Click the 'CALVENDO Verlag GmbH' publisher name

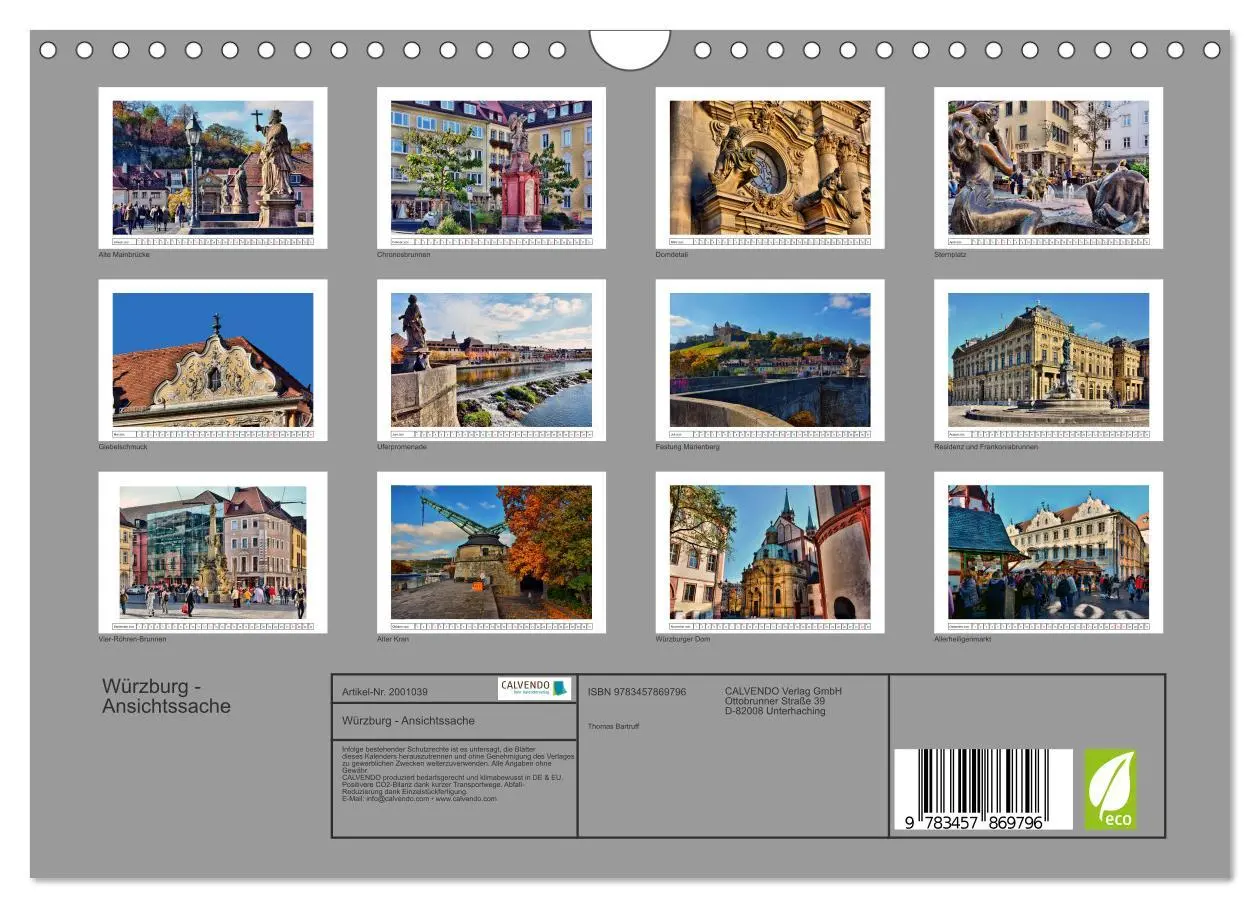tap(783, 691)
